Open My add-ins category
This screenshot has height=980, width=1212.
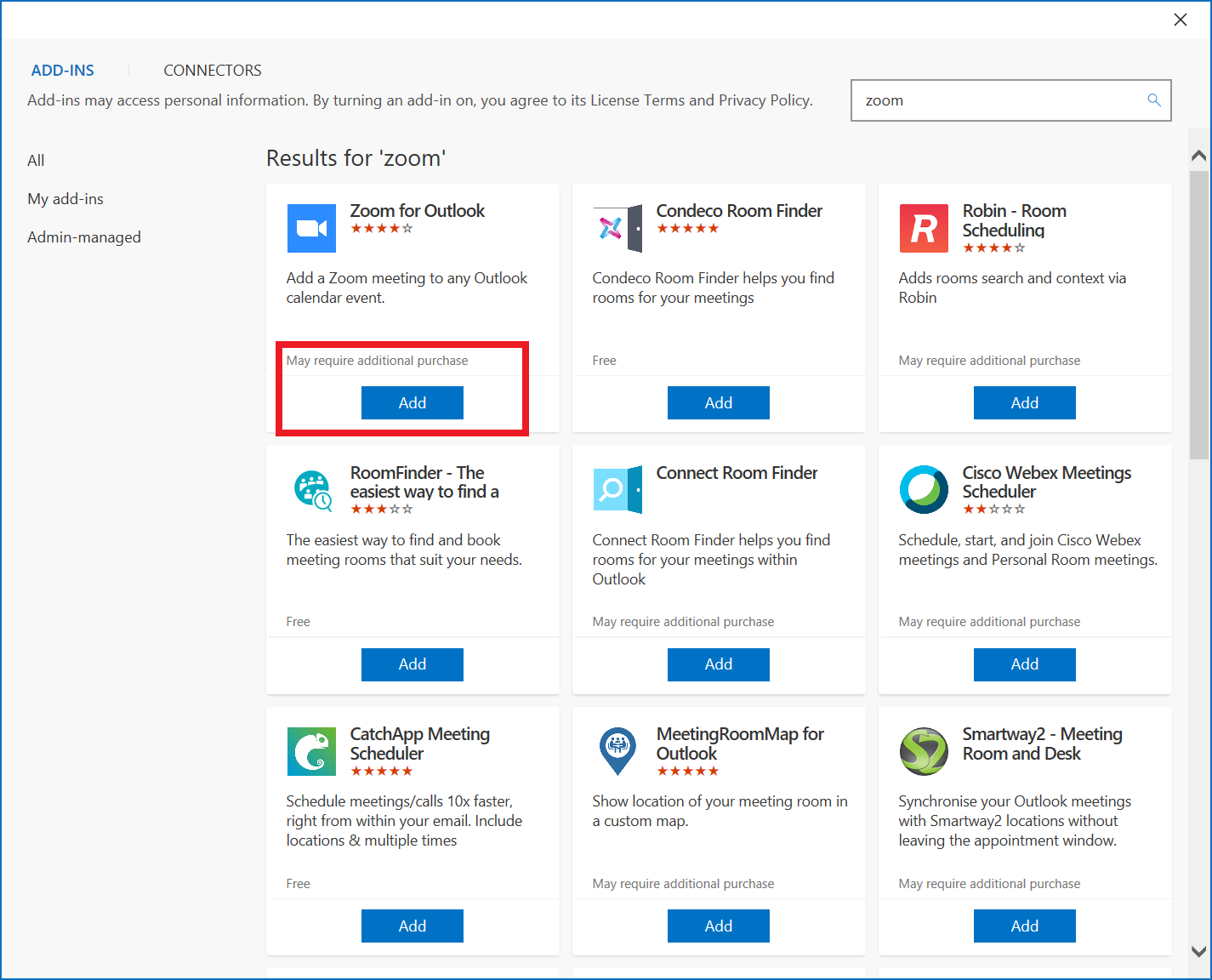point(65,199)
